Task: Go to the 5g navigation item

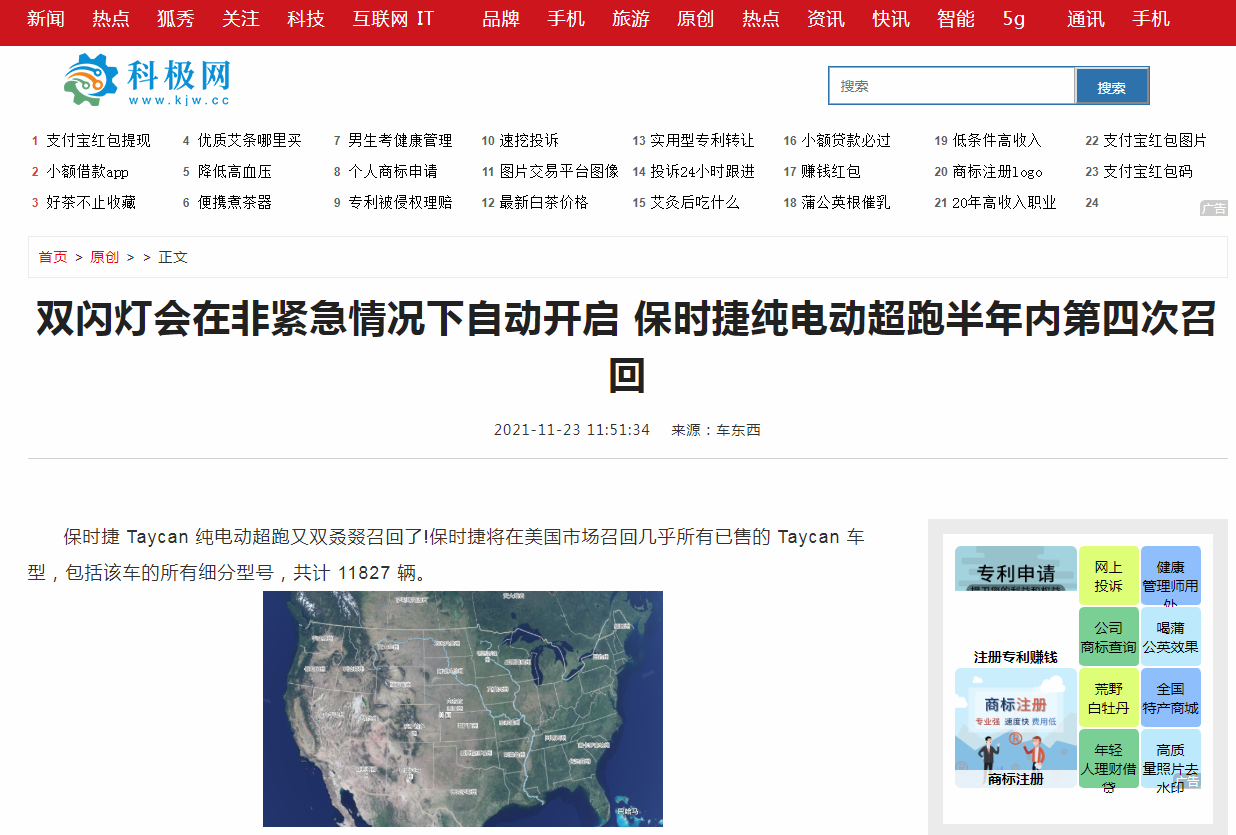Action: pos(1014,18)
